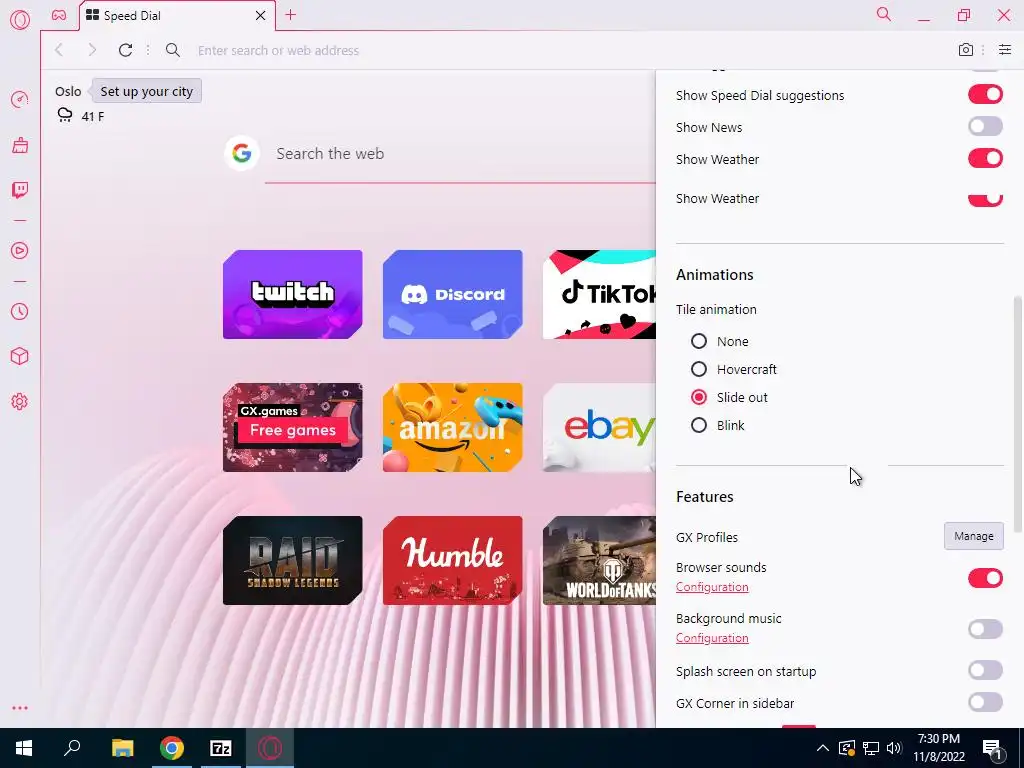Search tabs with magnifier in title bar
Viewport: 1024px width, 768px height.
tap(884, 14)
